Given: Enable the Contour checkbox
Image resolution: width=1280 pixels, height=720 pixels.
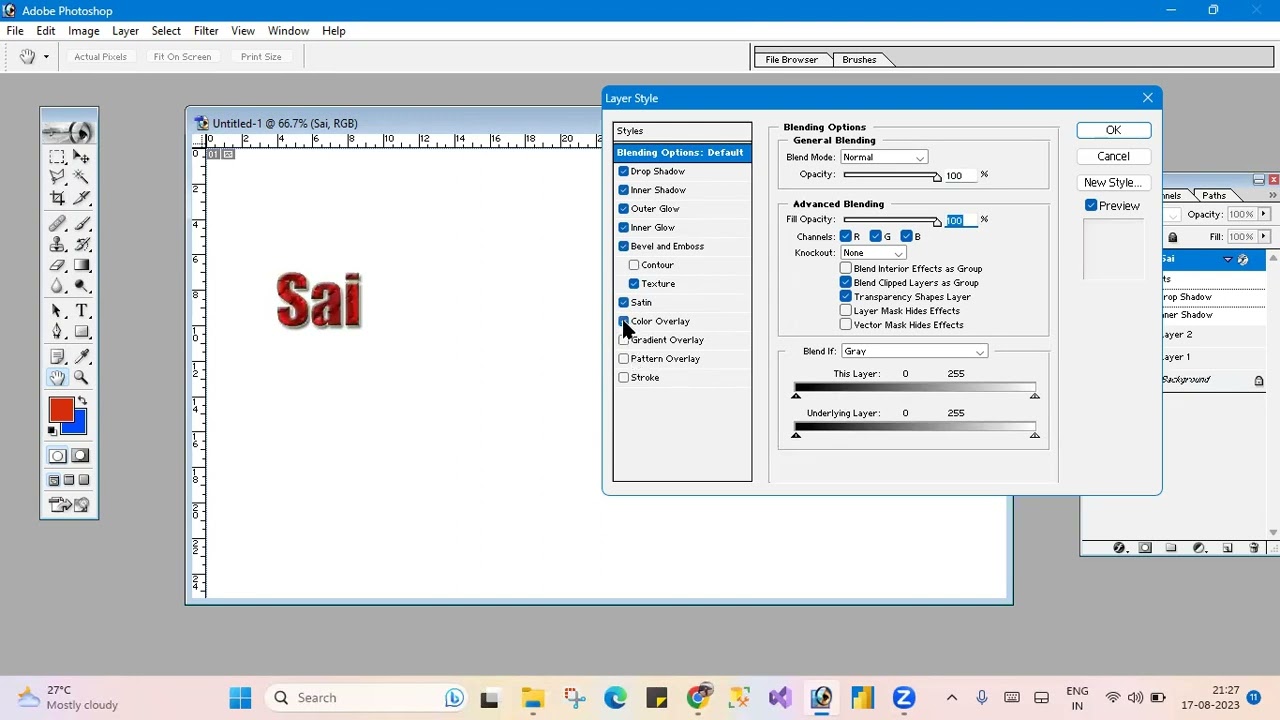Looking at the screenshot, I should pyautogui.click(x=634, y=265).
